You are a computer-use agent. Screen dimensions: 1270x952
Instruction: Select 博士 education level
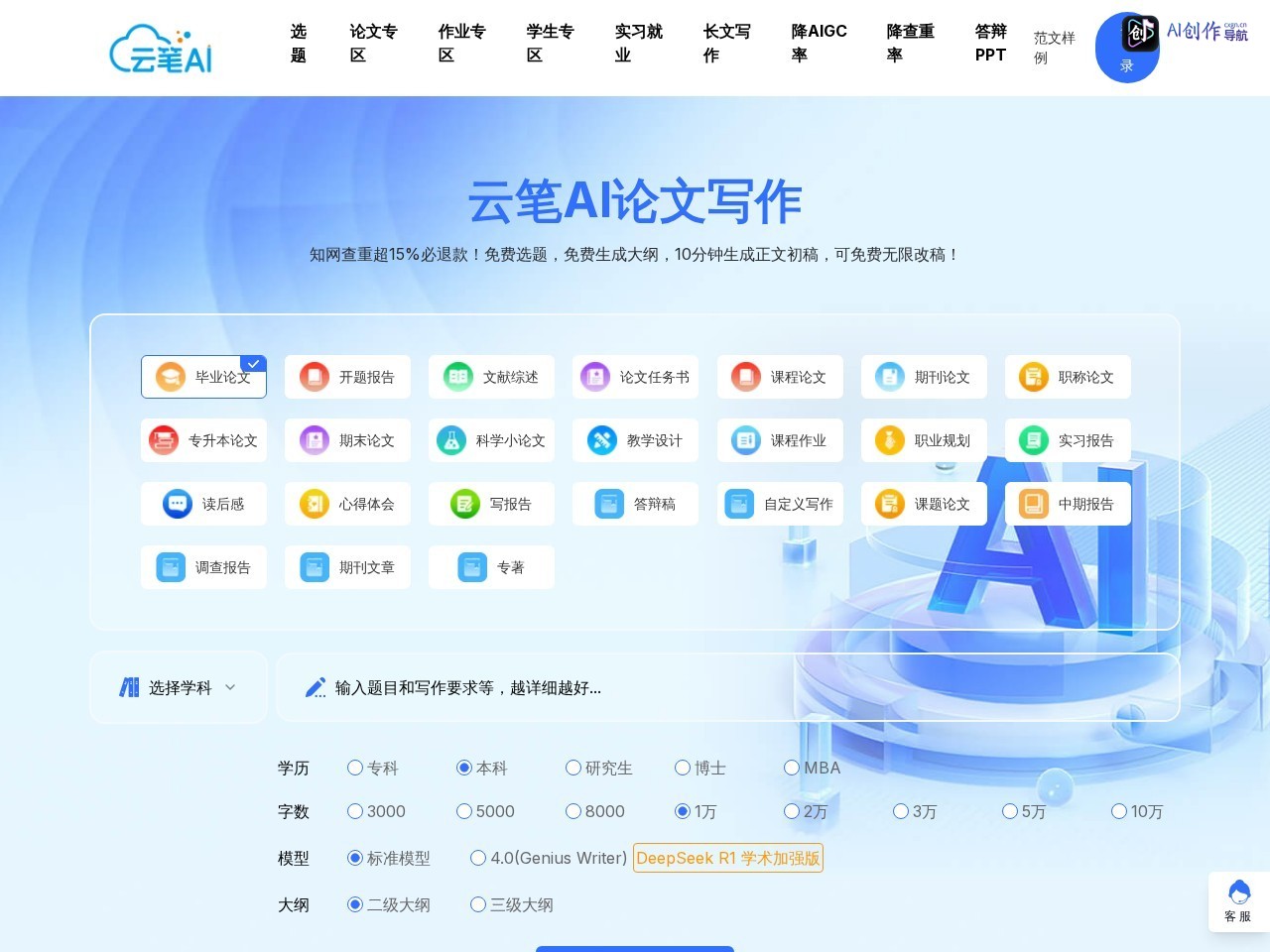(683, 768)
